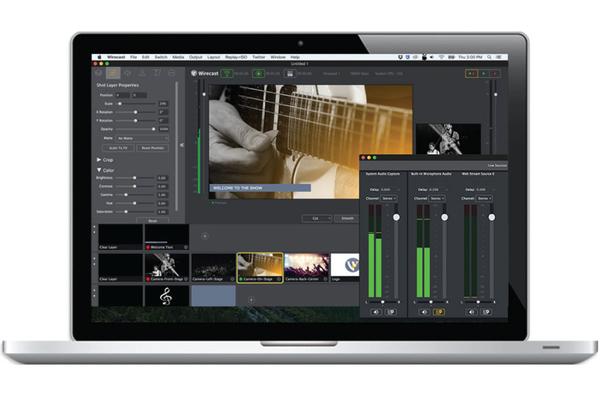Viewport: 600px width, 400px height.
Task: Open the Camera Left-Stage shot gear settings
Action: [x=232, y=279]
